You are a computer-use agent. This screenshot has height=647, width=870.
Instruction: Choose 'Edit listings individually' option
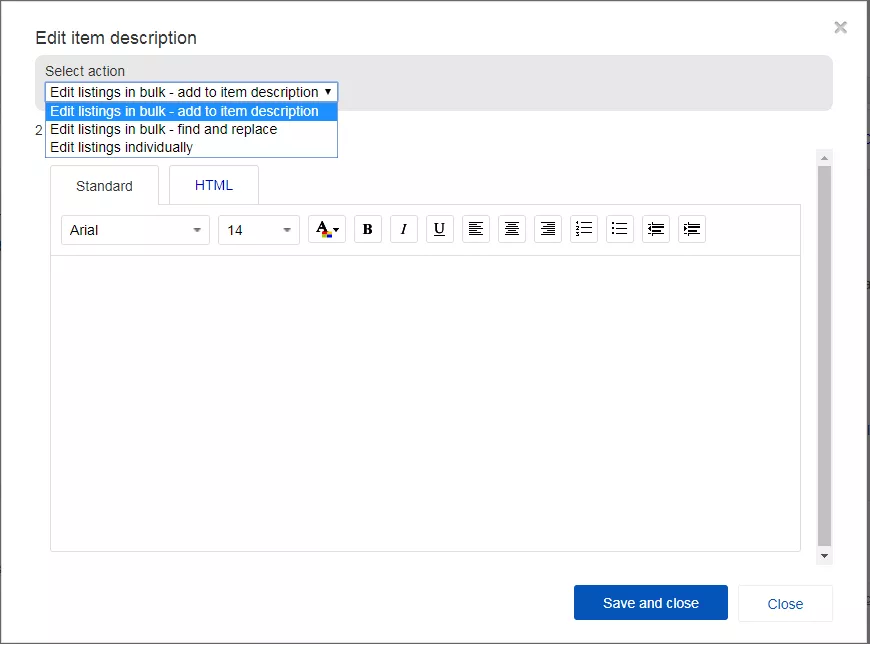122,147
